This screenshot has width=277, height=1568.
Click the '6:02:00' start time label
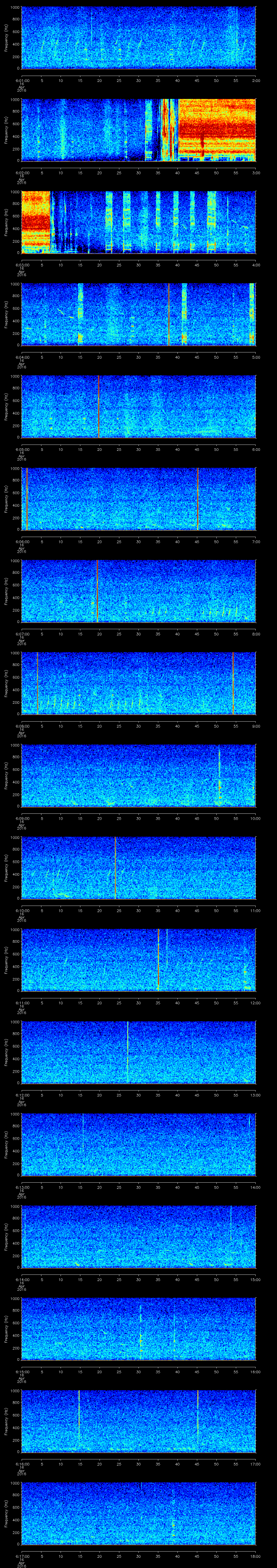pyautogui.click(x=22, y=173)
